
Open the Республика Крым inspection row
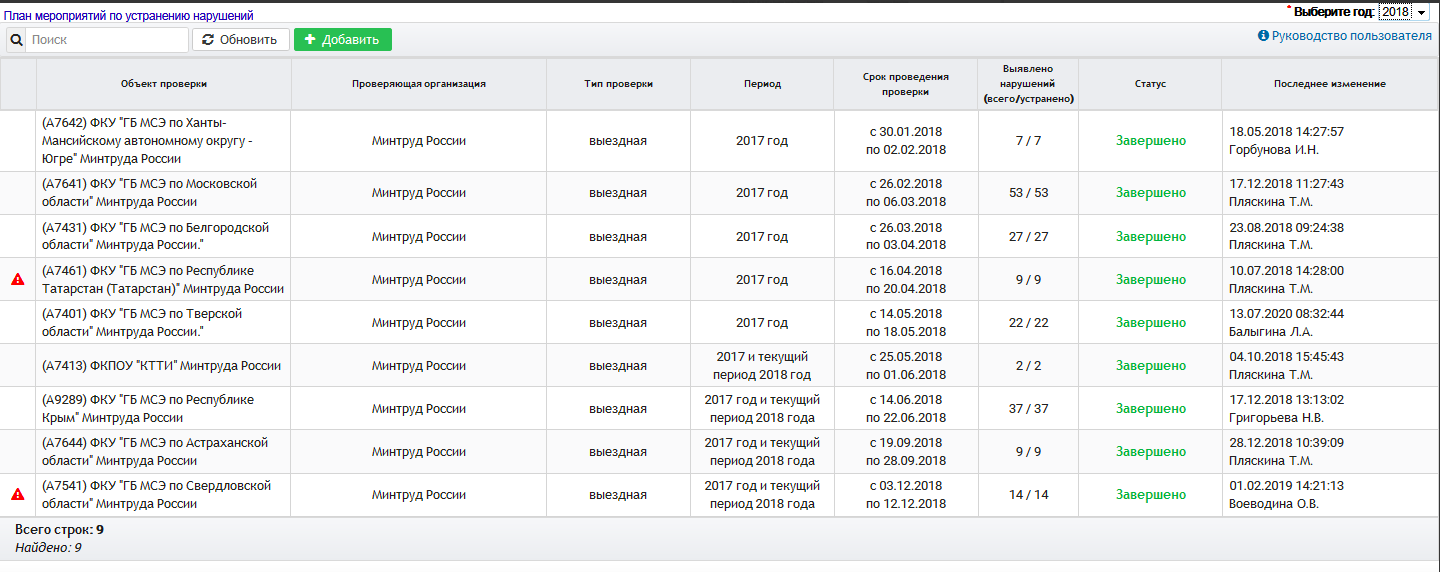(162, 409)
